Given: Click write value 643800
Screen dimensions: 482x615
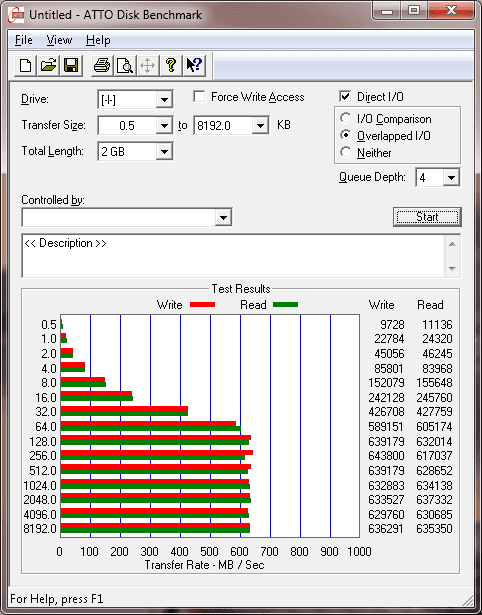Looking at the screenshot, I should coord(386,456).
